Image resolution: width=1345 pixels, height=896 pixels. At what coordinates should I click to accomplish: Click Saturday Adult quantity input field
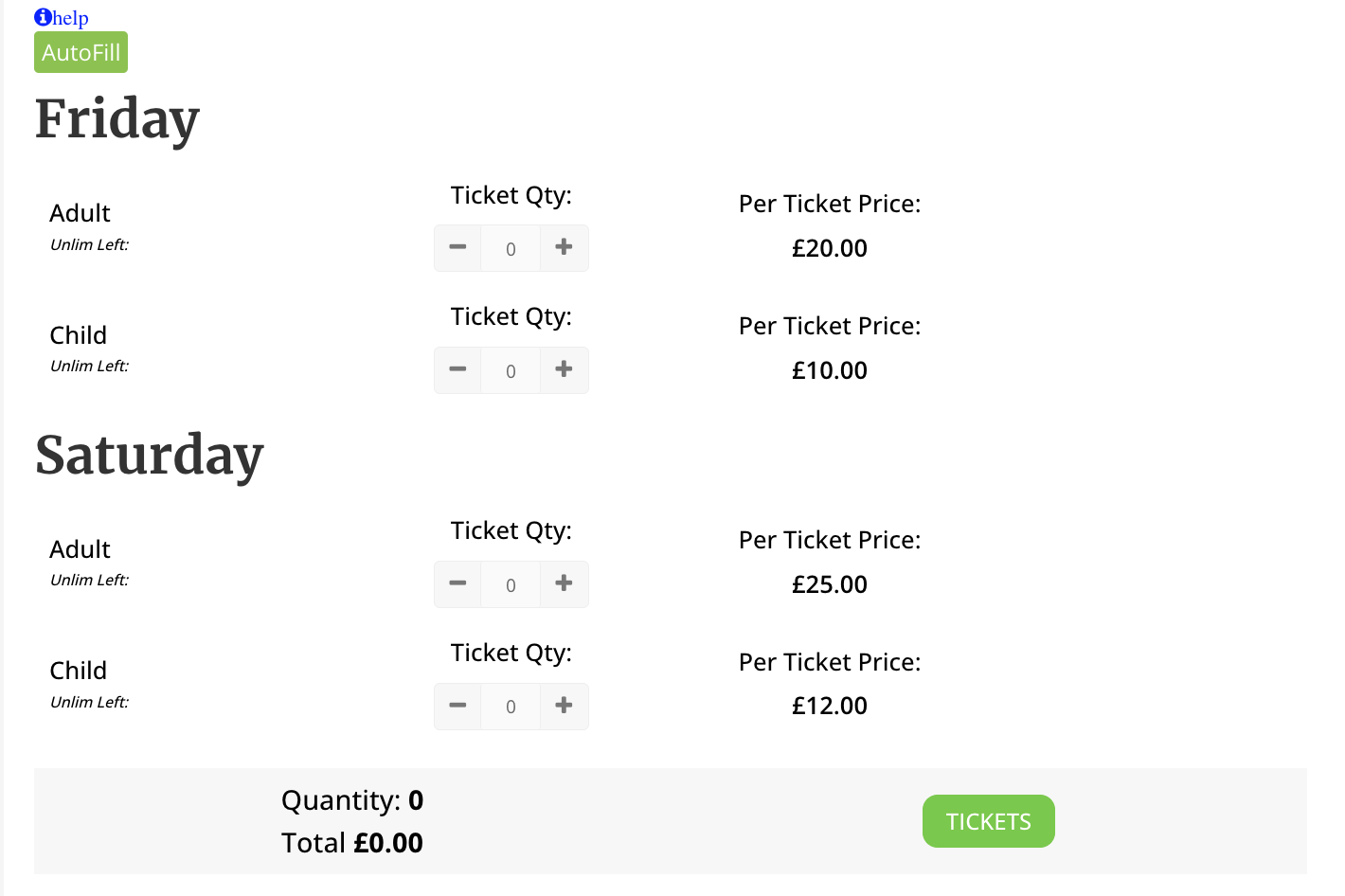[x=511, y=584]
